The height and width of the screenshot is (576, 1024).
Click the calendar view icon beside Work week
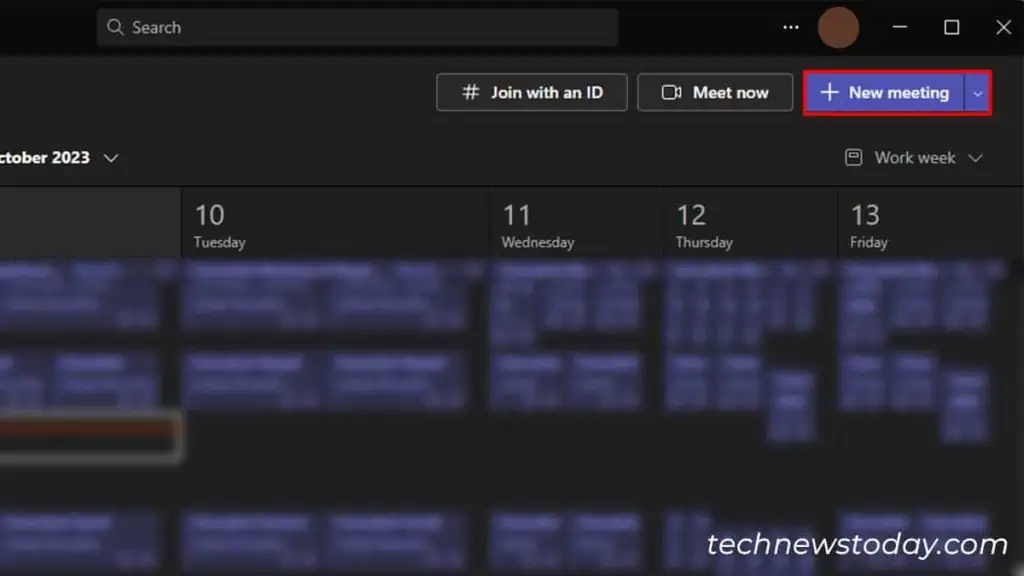point(854,157)
